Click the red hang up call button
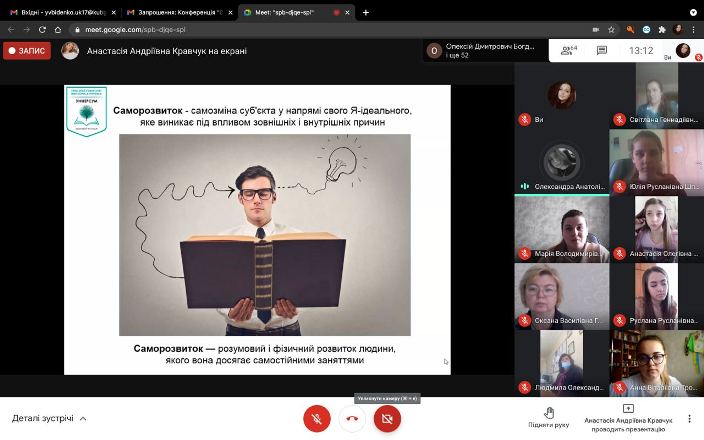Image resolution: width=704 pixels, height=440 pixels. tap(352, 418)
